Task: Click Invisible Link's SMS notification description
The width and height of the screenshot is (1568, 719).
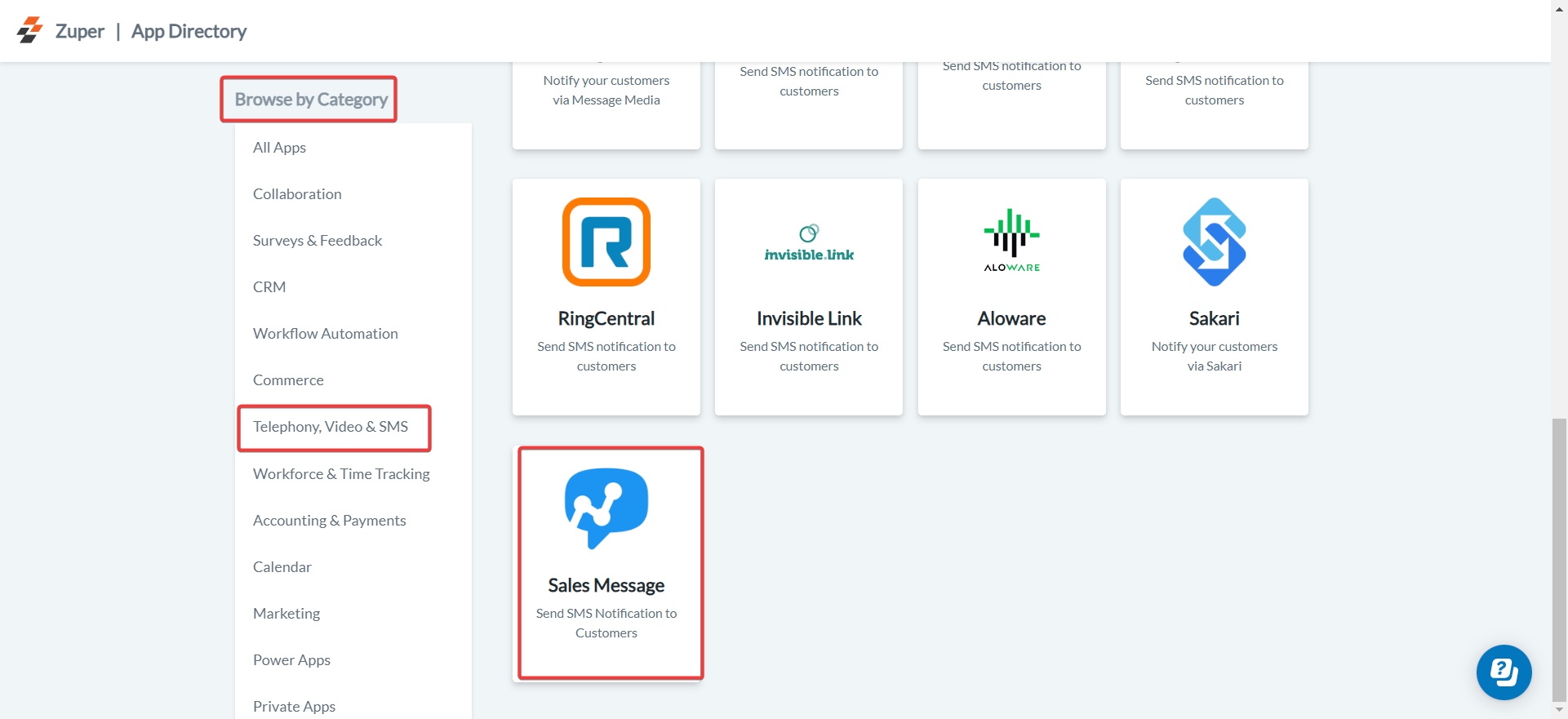Action: coord(809,357)
